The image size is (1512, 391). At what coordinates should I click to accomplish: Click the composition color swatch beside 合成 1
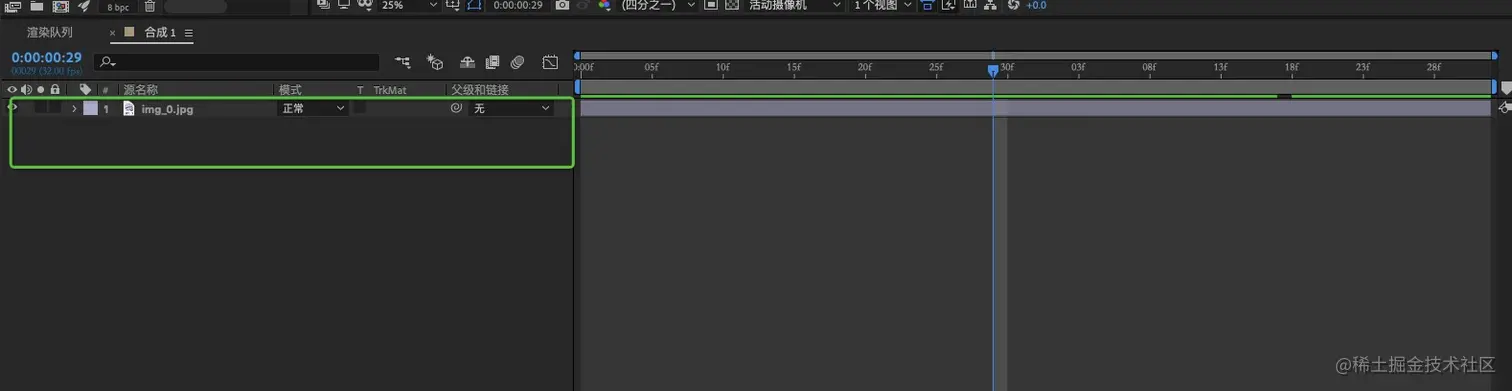coord(129,32)
